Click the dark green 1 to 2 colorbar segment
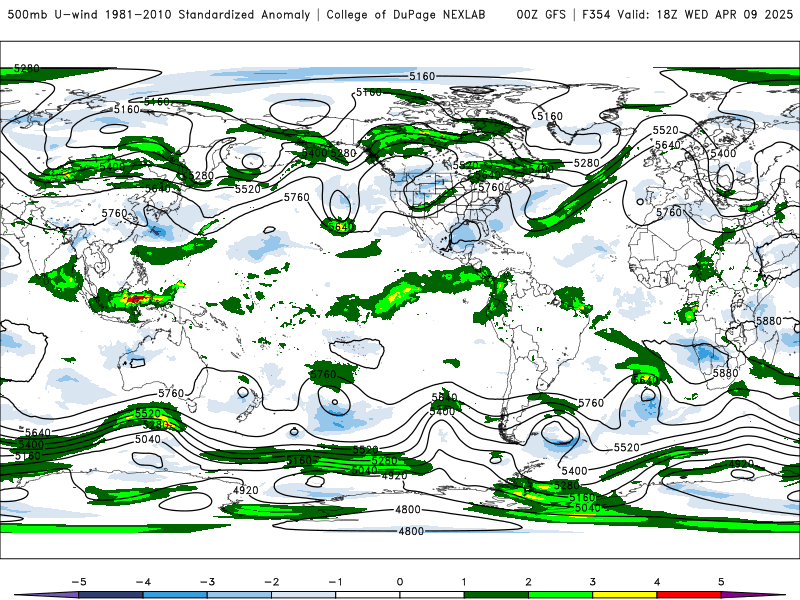Image resolution: width=800 pixels, height=600 pixels. coord(496,595)
